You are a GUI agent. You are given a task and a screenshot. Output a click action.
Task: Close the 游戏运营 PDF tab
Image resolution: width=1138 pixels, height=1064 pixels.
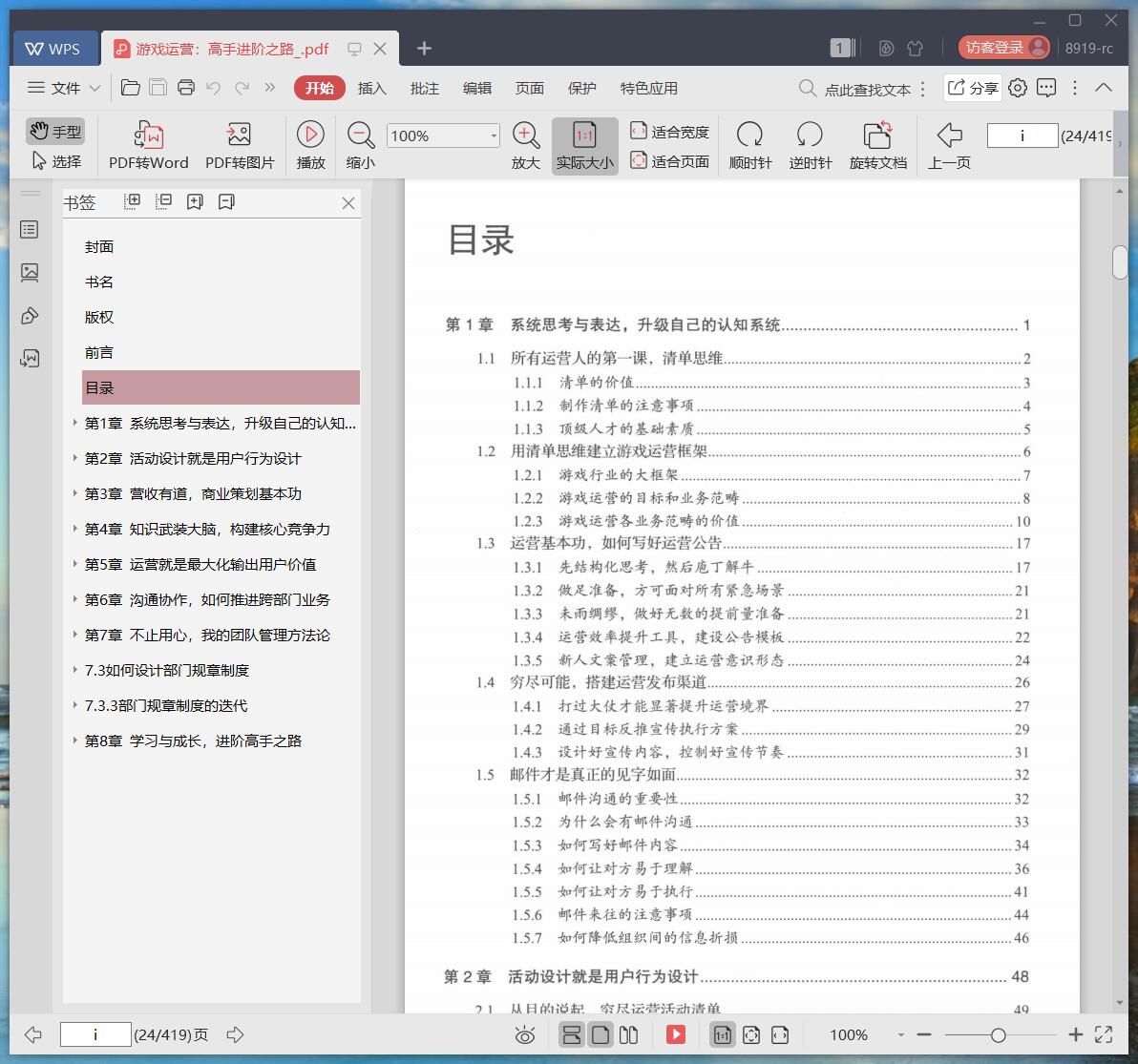point(380,49)
